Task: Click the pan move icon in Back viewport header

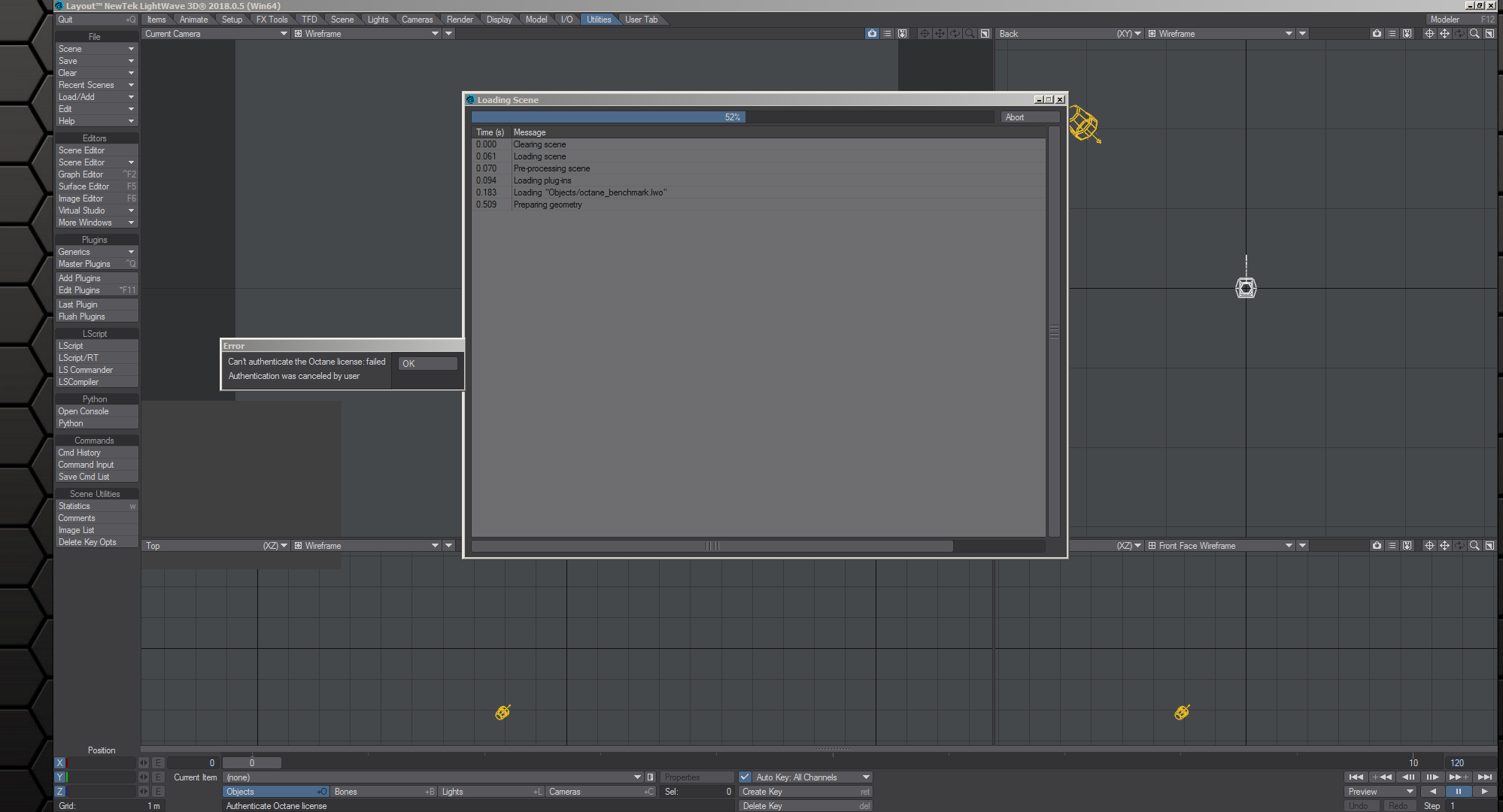Action: coord(1444,34)
